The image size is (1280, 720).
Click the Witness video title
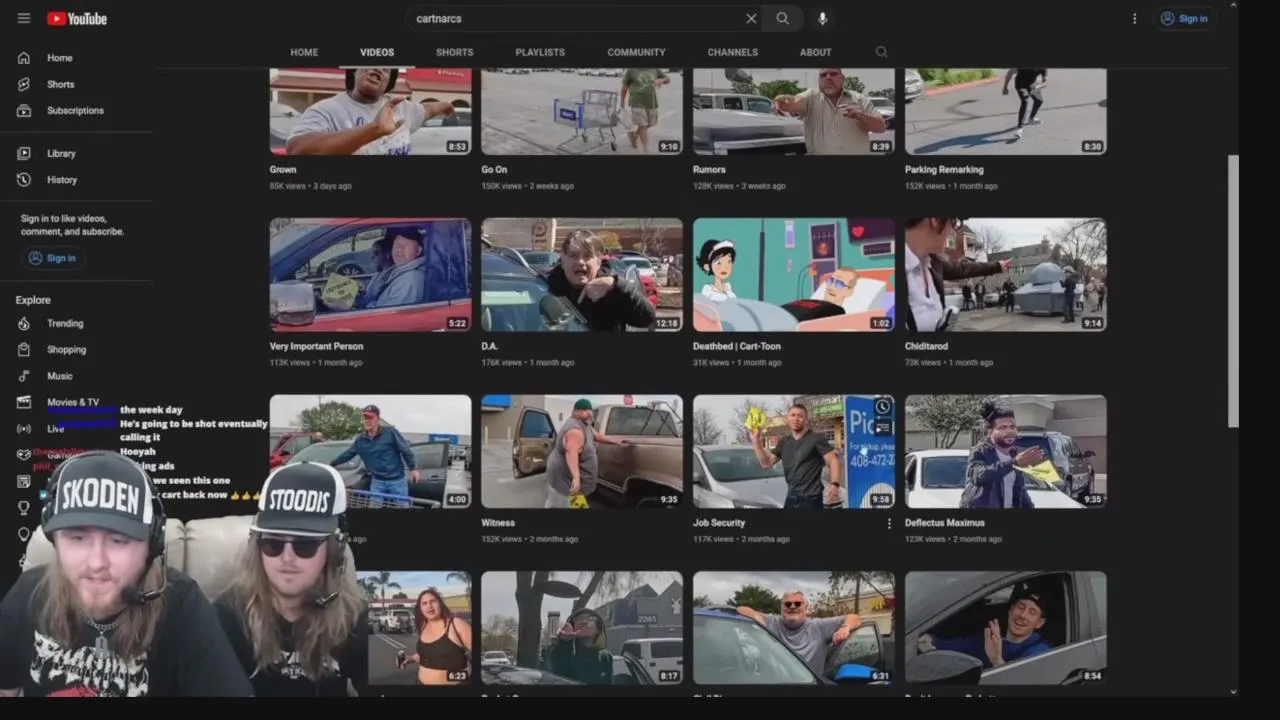(x=498, y=523)
